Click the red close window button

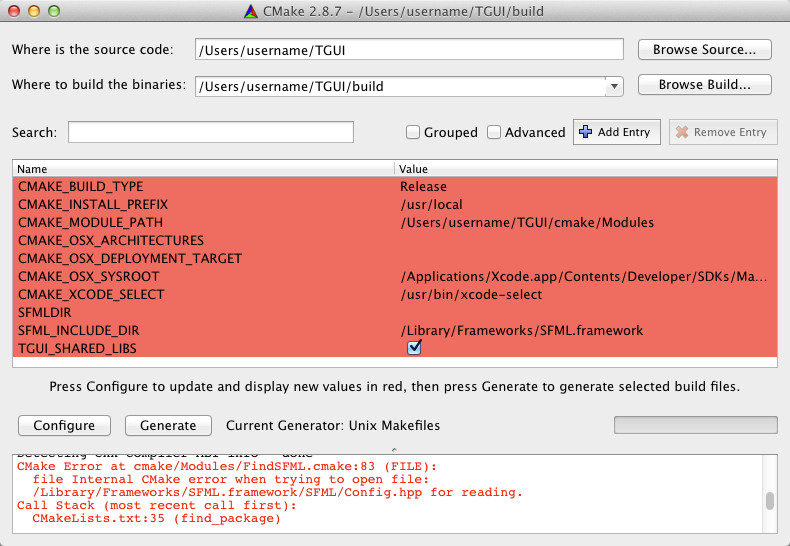(x=14, y=11)
